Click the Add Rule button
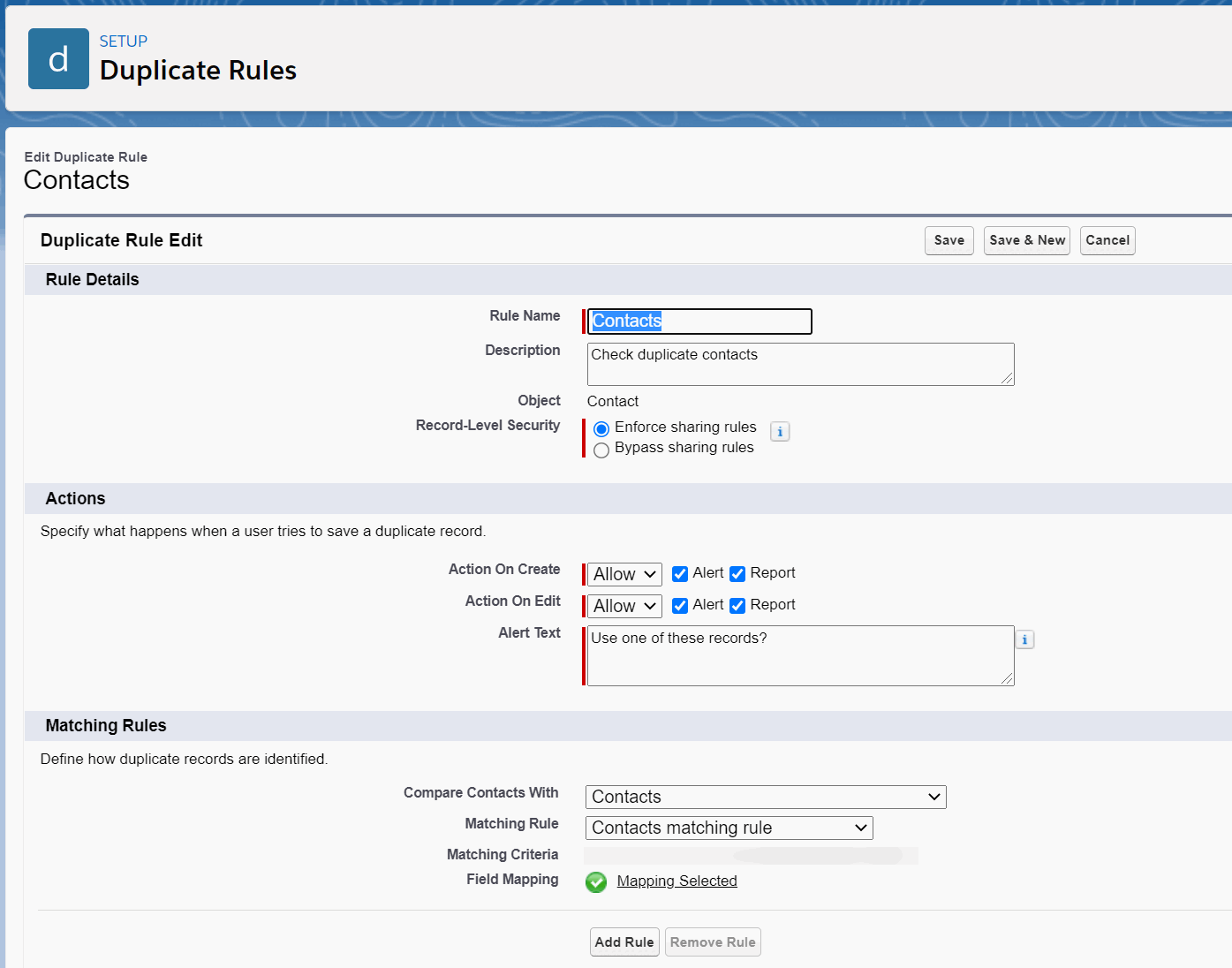Image resolution: width=1232 pixels, height=968 pixels. [x=624, y=942]
